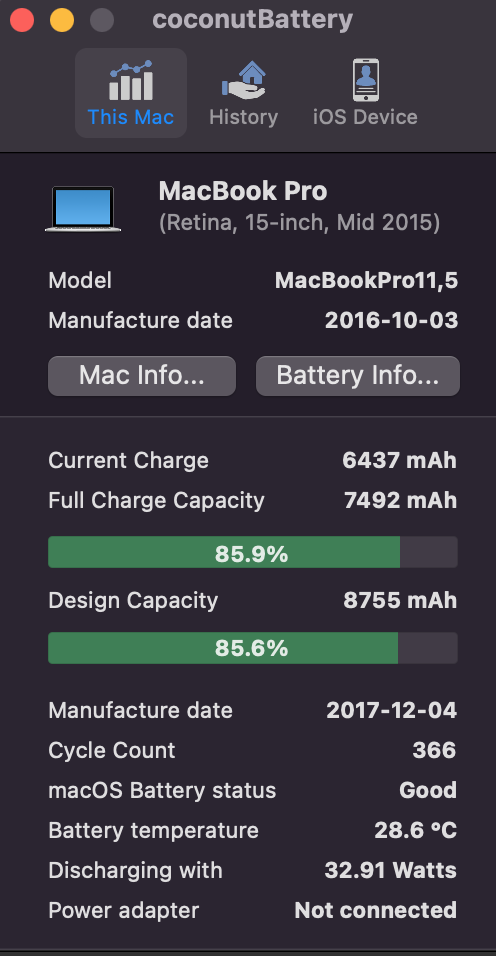Viewport: 496px width, 956px height.
Task: Click the 85.9% charge progress bar
Action: click(253, 552)
